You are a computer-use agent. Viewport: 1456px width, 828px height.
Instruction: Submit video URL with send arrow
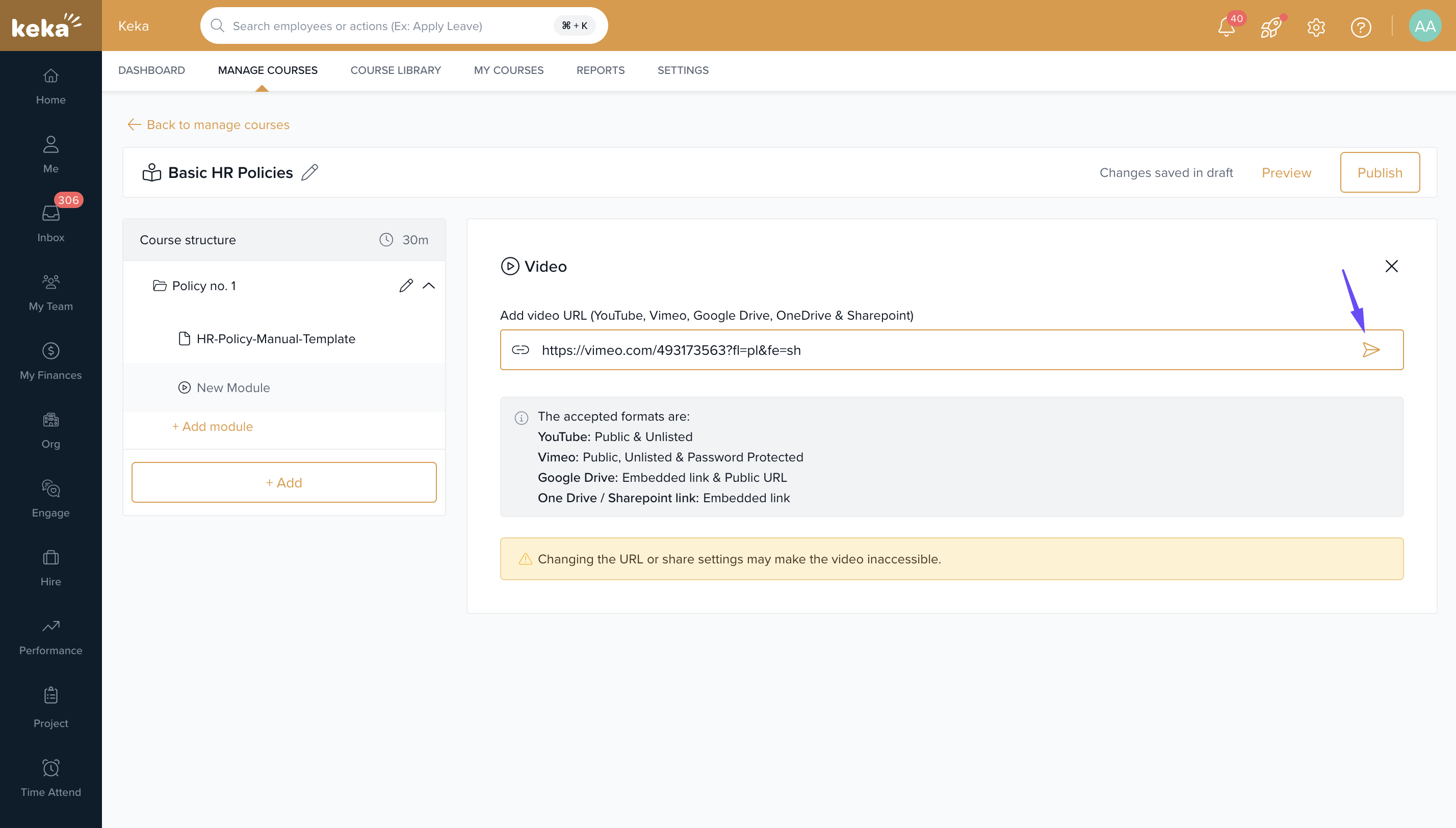[1371, 350]
